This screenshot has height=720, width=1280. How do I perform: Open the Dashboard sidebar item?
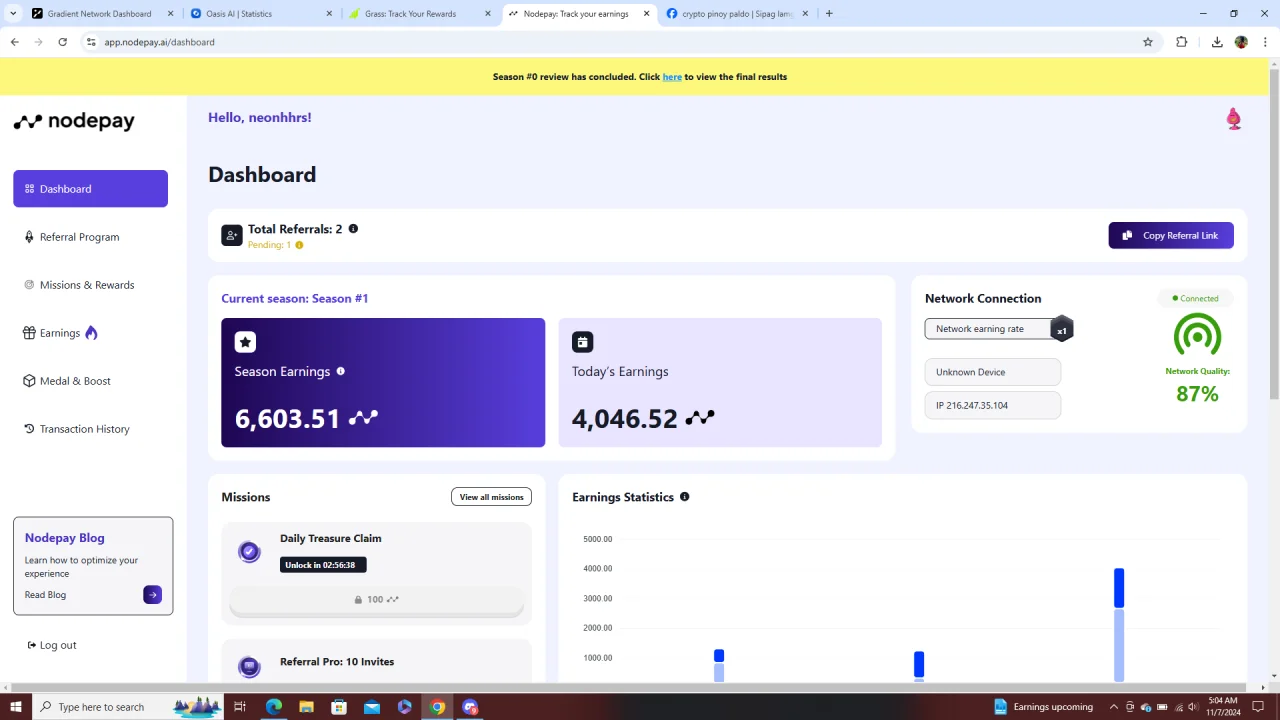[90, 189]
